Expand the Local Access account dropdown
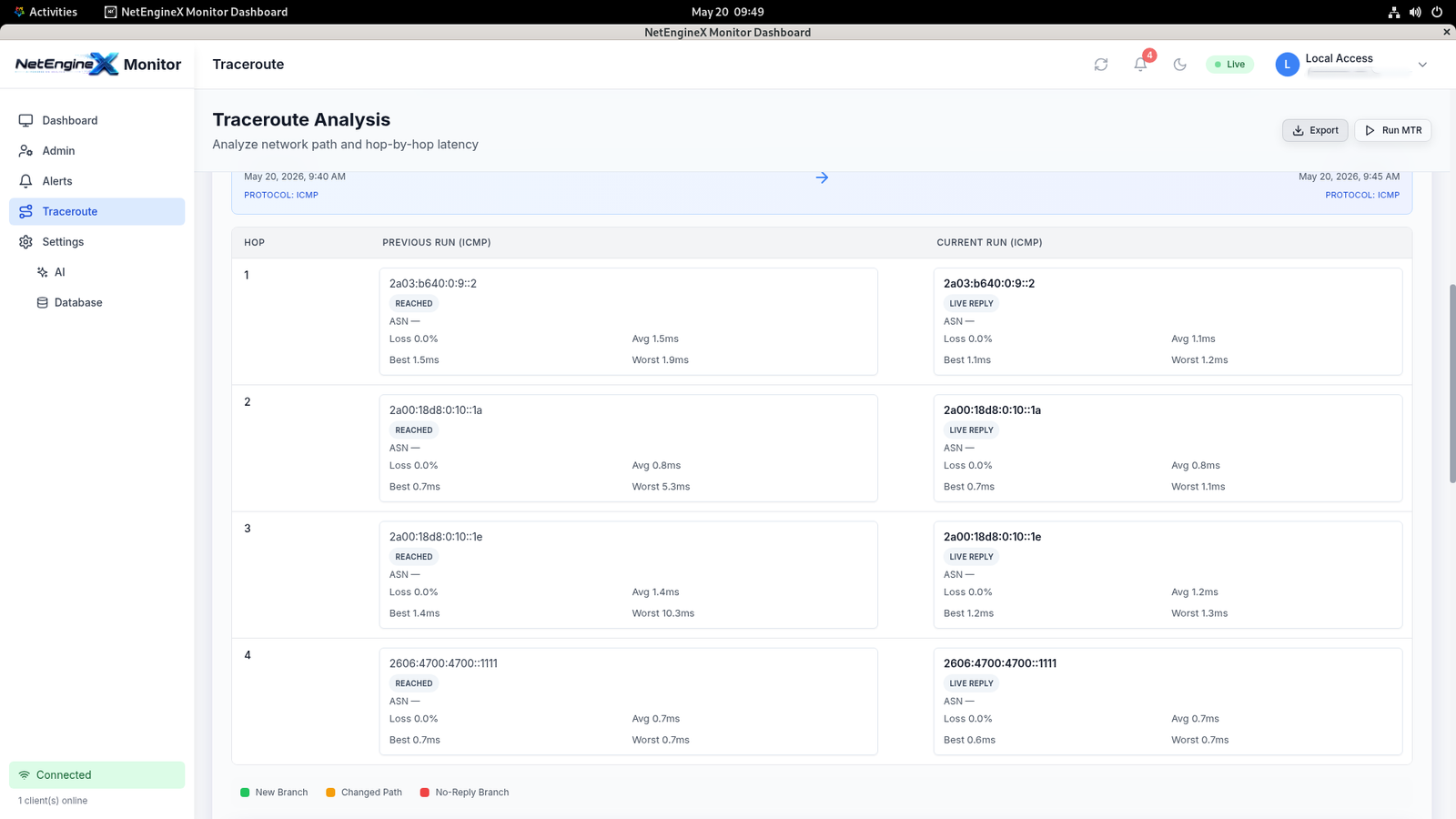Image resolution: width=1456 pixels, height=819 pixels. pyautogui.click(x=1422, y=65)
